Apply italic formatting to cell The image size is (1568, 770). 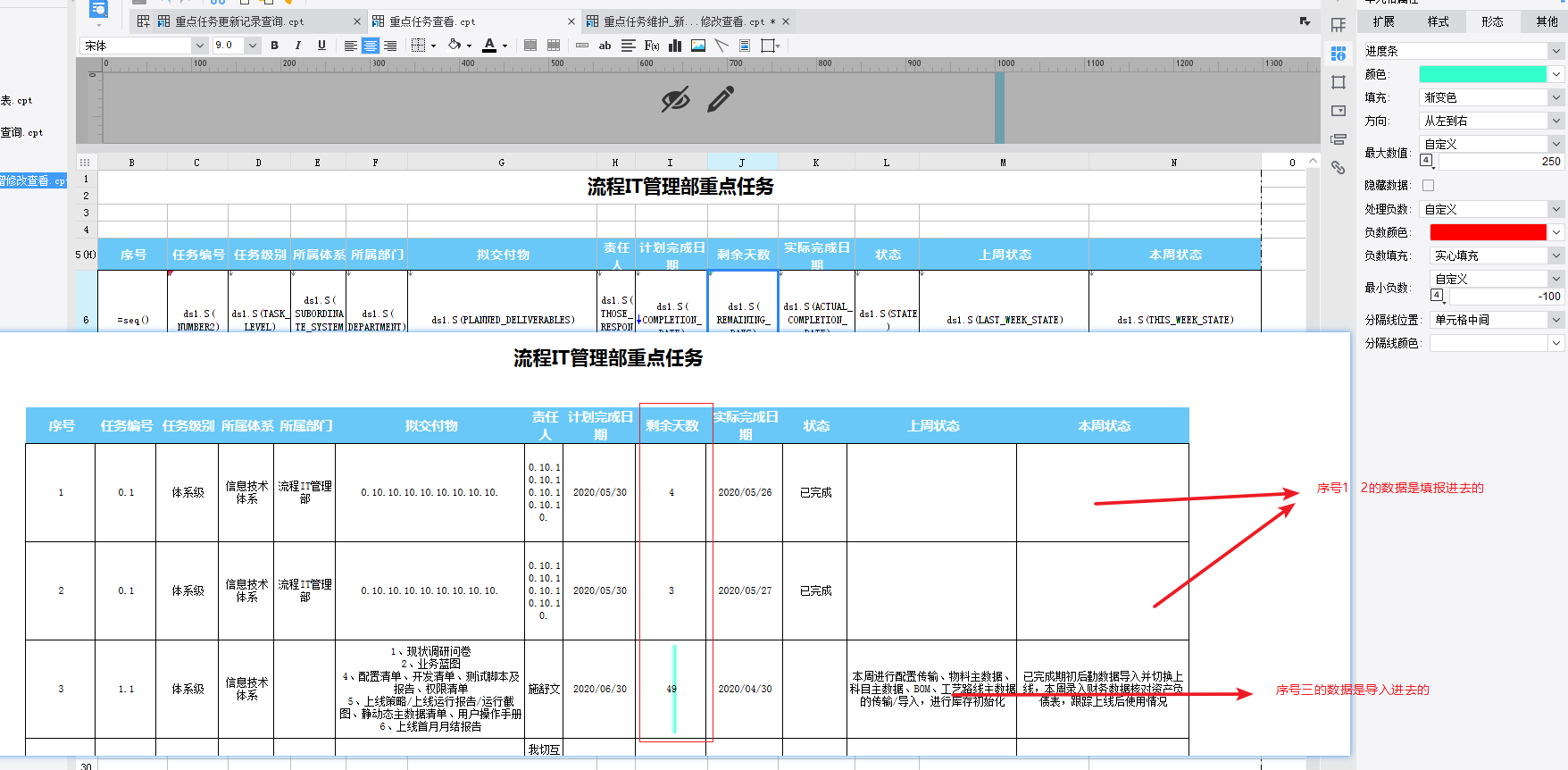point(297,46)
